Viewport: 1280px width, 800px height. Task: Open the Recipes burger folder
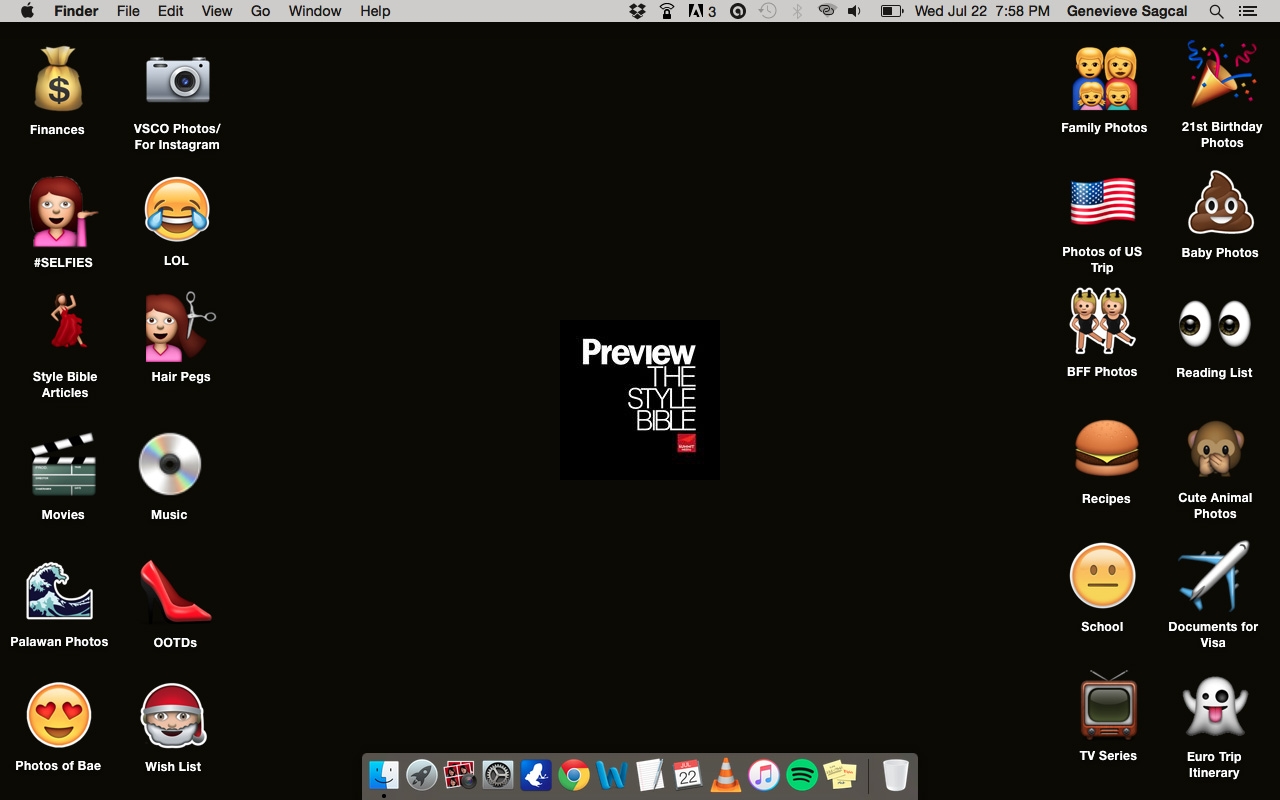click(1106, 450)
